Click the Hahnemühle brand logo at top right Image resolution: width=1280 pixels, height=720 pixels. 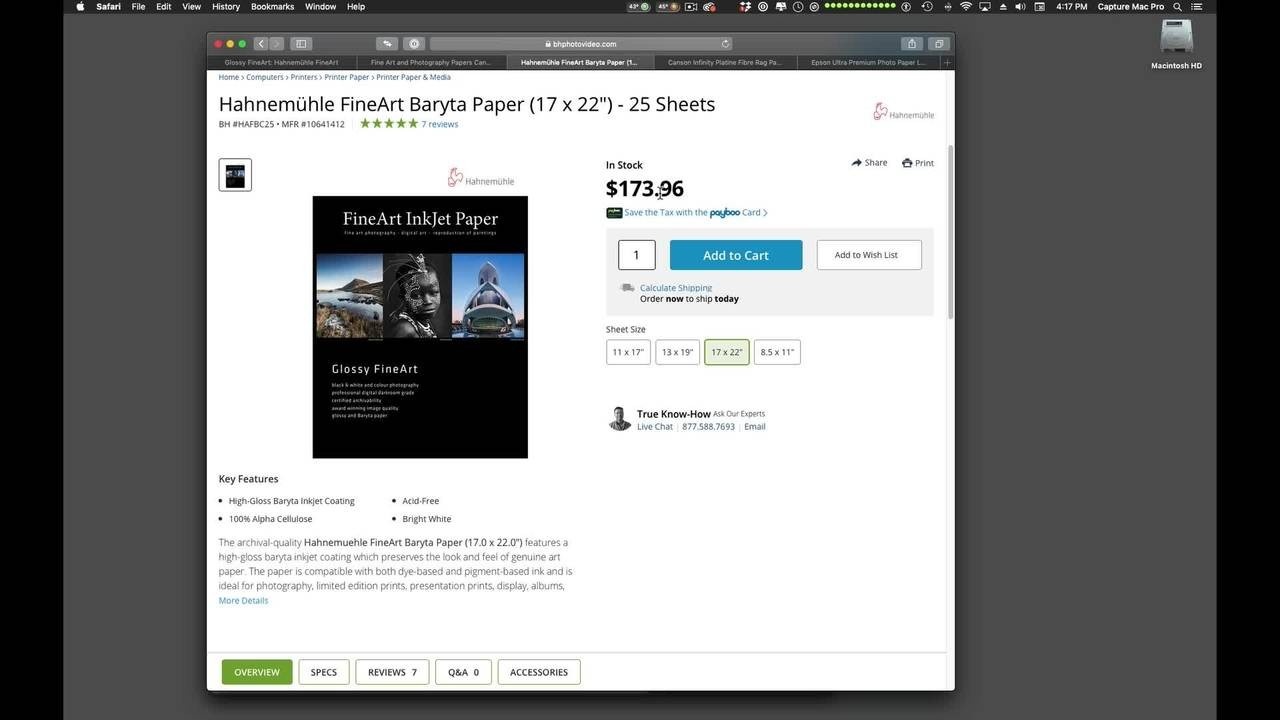903,112
